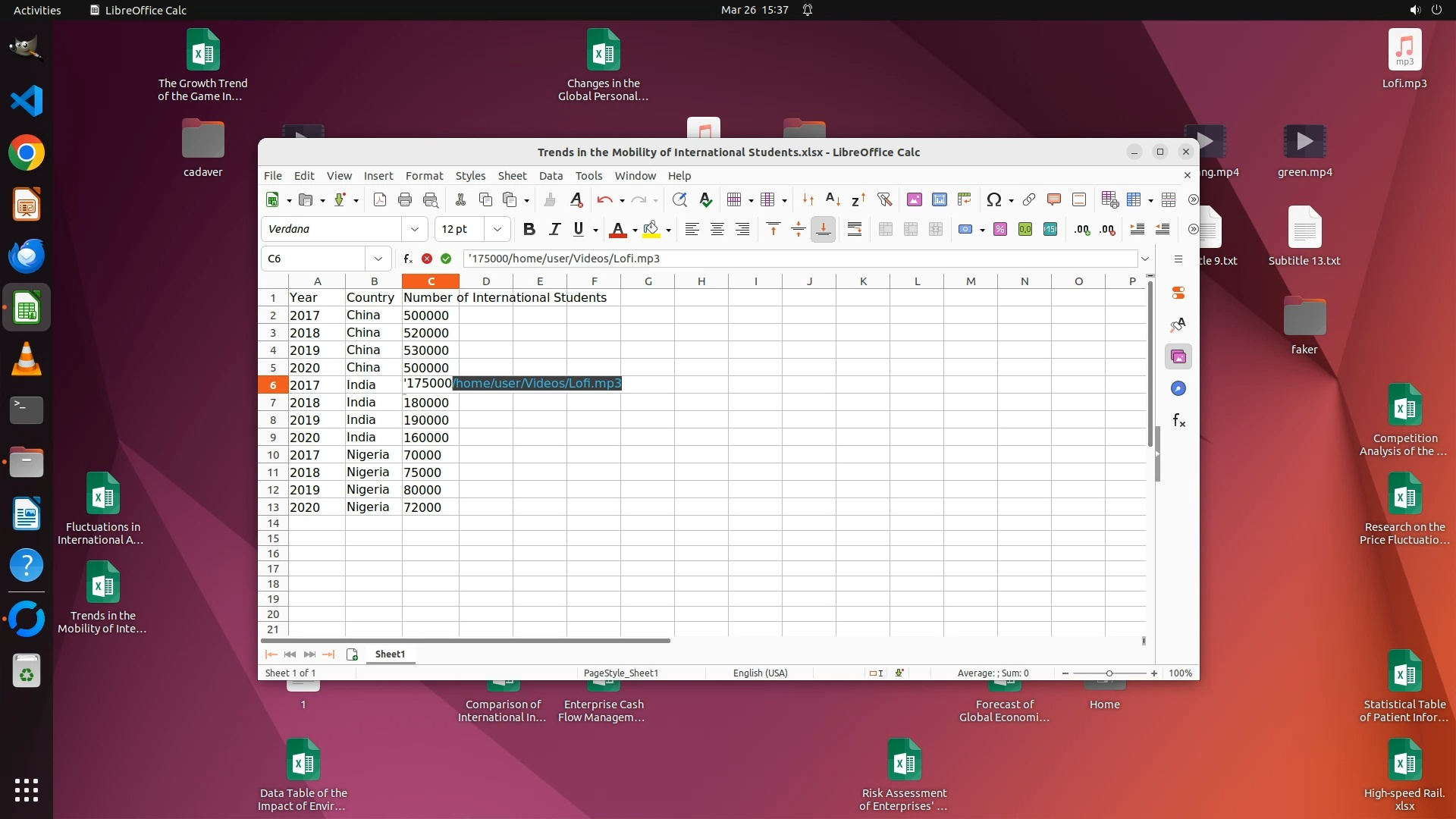Cancel cell input with red X
Image resolution: width=1456 pixels, height=819 pixels.
point(427,259)
